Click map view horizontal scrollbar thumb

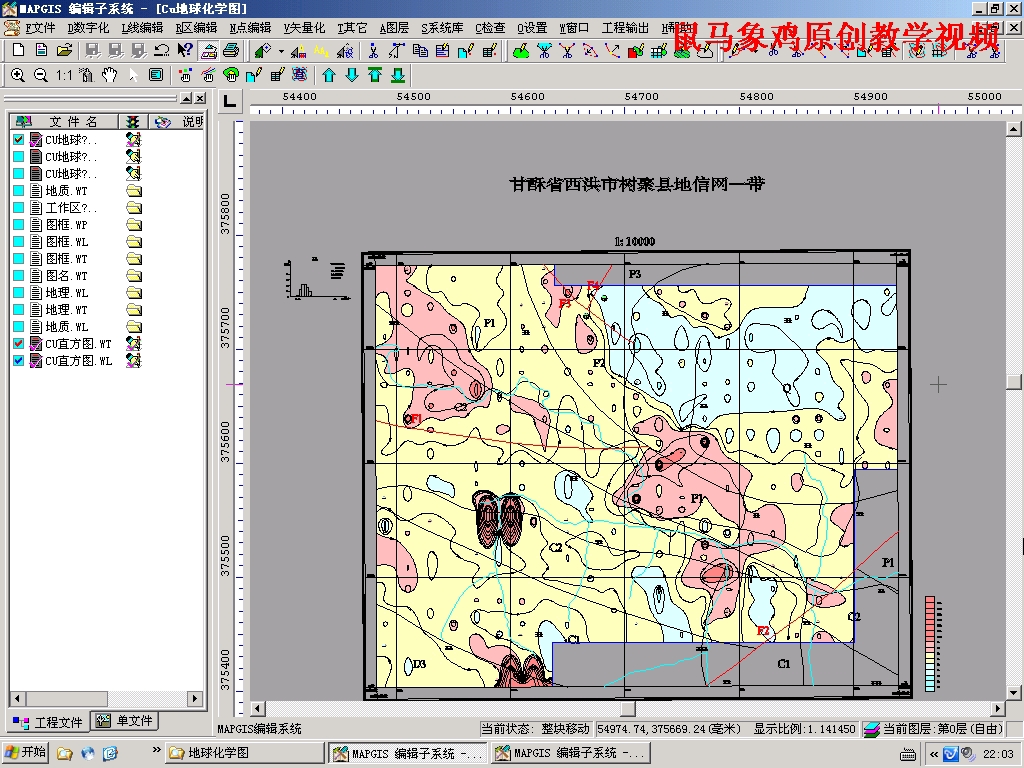(x=628, y=709)
